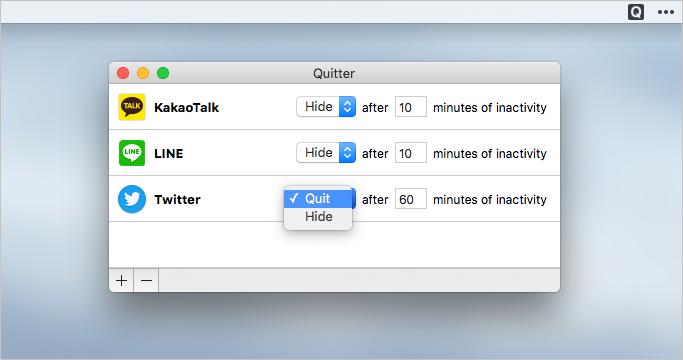Click the LINE minutes input field
683x360 pixels.
coord(411,153)
